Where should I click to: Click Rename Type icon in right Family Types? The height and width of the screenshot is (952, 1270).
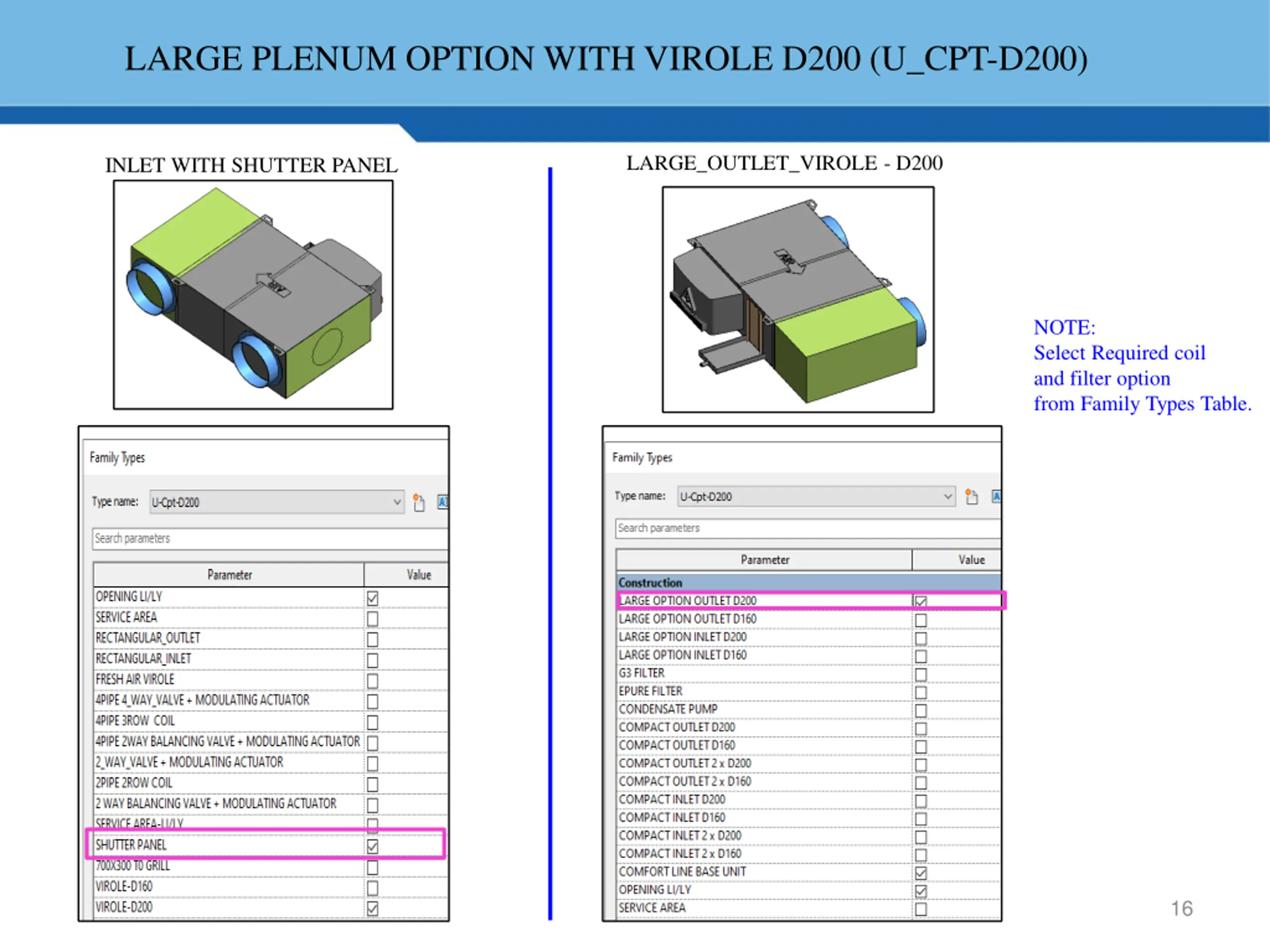click(x=996, y=496)
